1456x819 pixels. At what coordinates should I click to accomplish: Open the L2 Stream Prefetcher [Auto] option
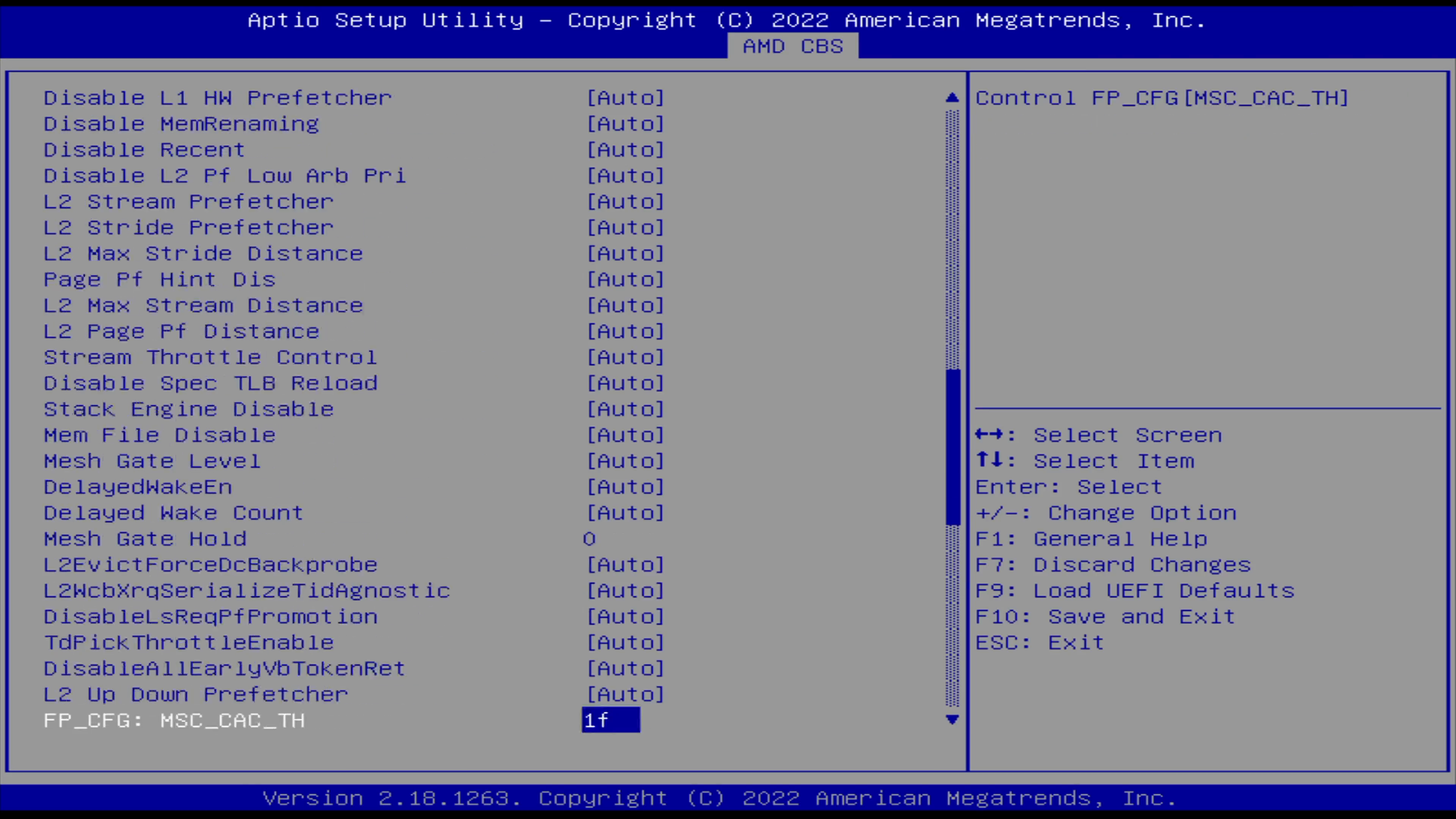[626, 202]
